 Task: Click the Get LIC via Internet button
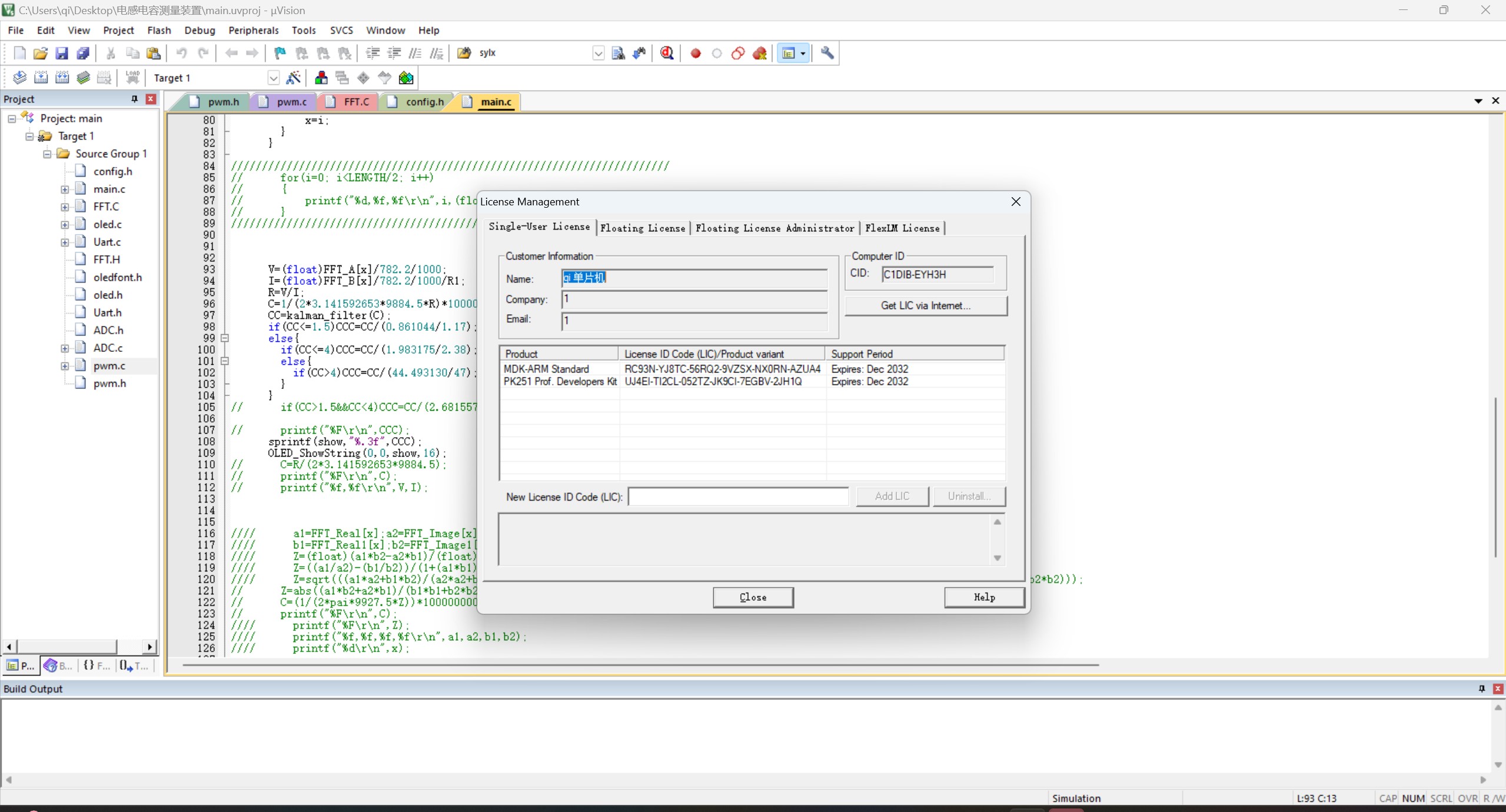point(926,305)
